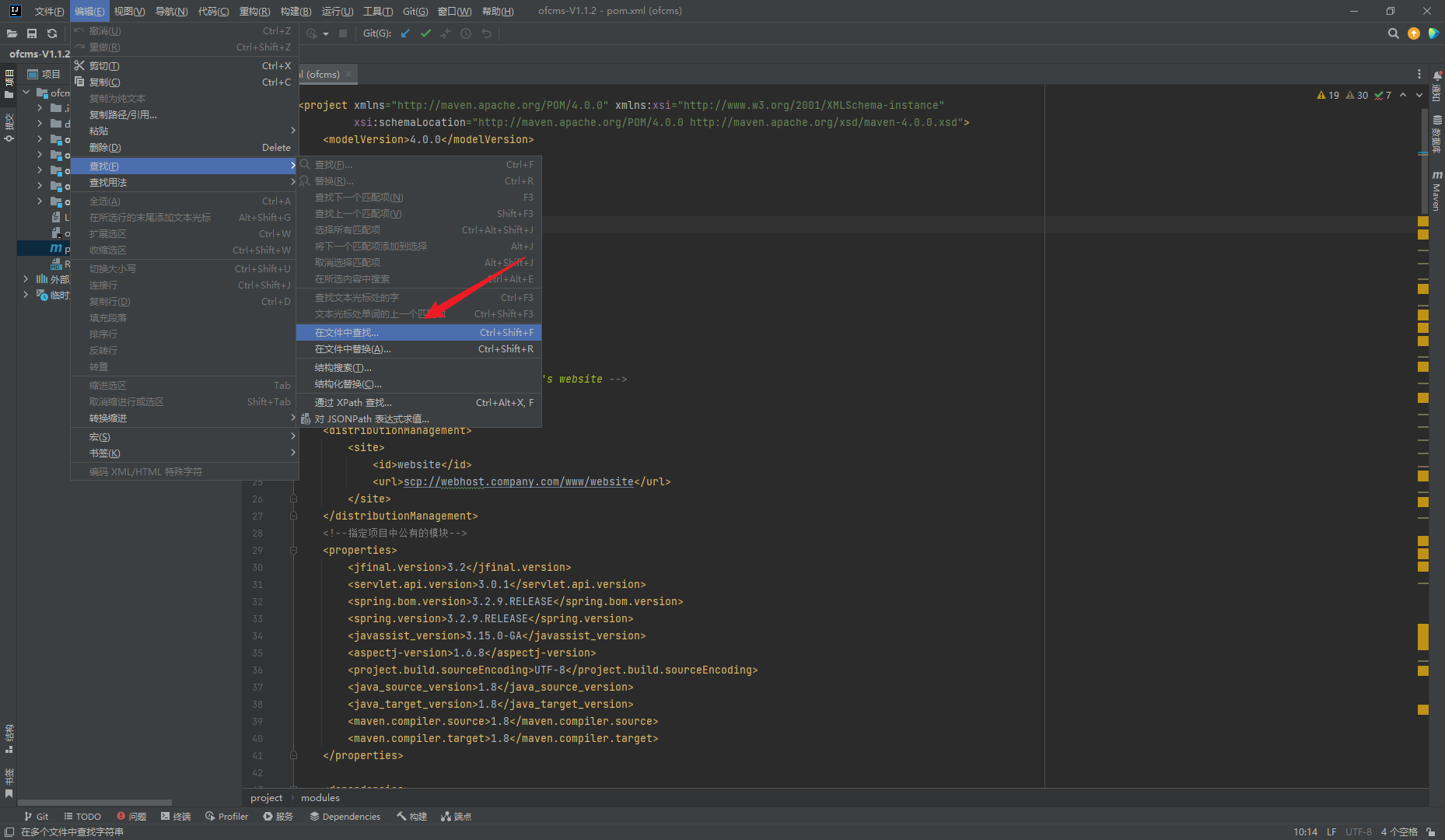Click the Git rollback arrow icon
Screen dimensions: 1445x840
pyautogui.click(x=487, y=33)
